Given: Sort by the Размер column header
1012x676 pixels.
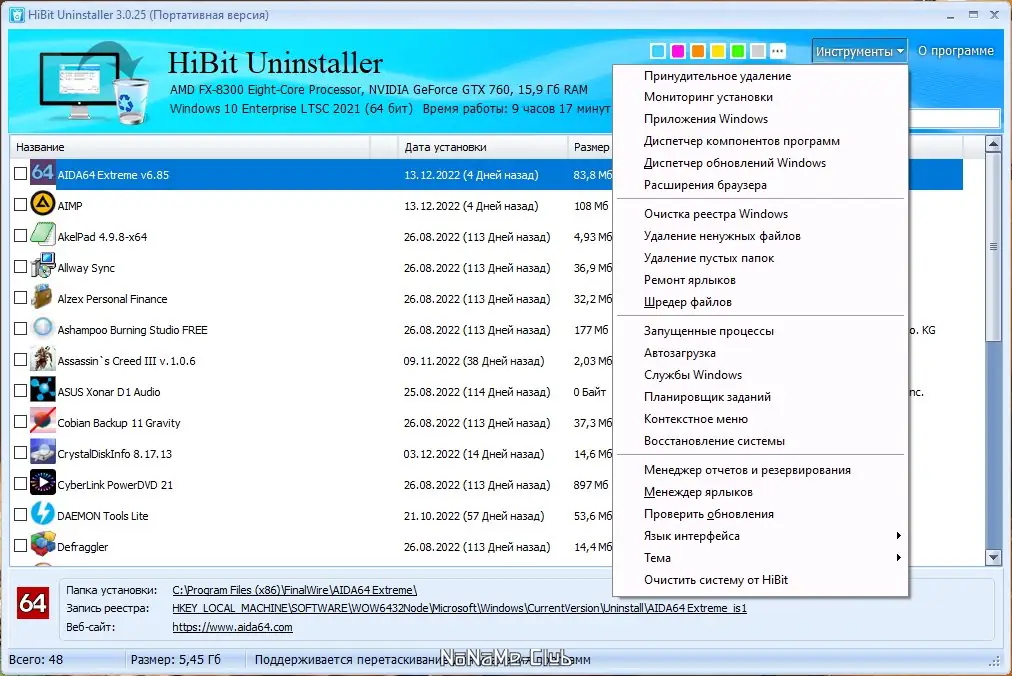Looking at the screenshot, I should [x=591, y=147].
